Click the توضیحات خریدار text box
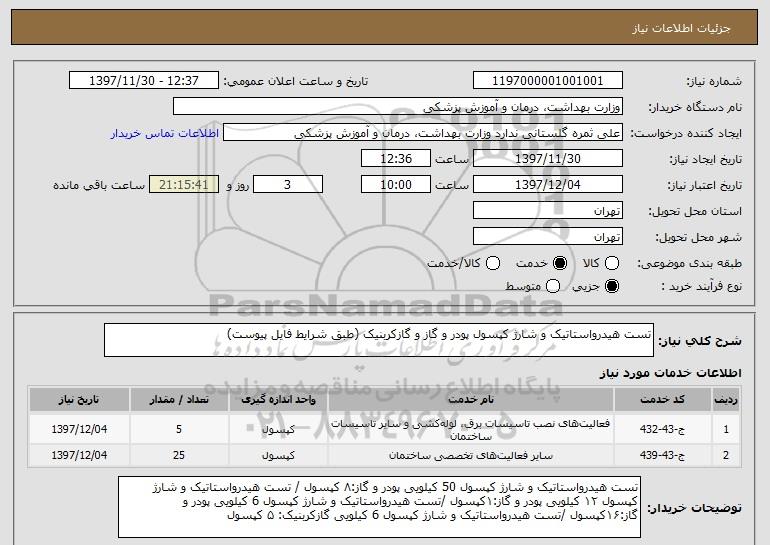 point(380,507)
